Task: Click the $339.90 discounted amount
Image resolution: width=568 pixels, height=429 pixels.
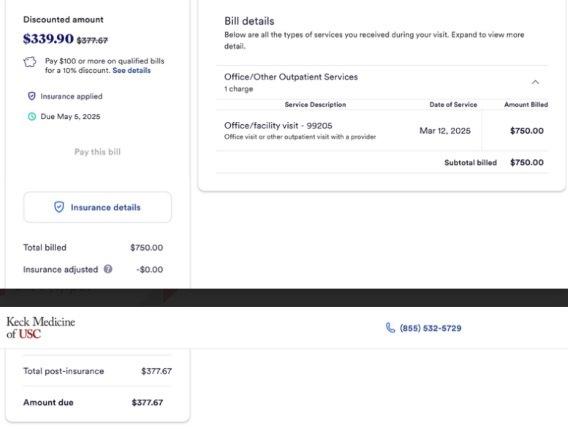Action: (48, 38)
